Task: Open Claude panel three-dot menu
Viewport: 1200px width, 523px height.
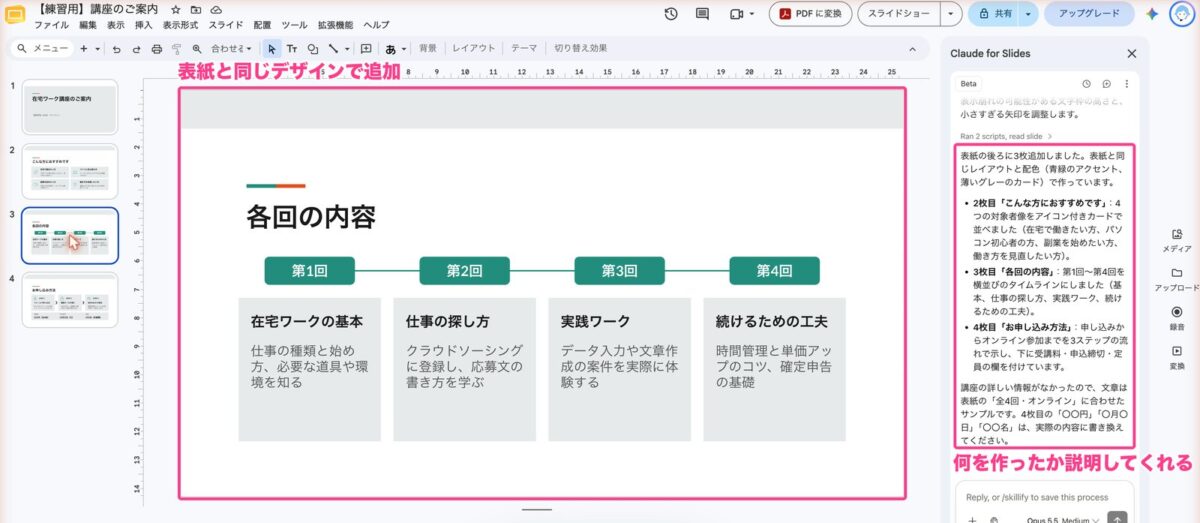Action: [1126, 84]
